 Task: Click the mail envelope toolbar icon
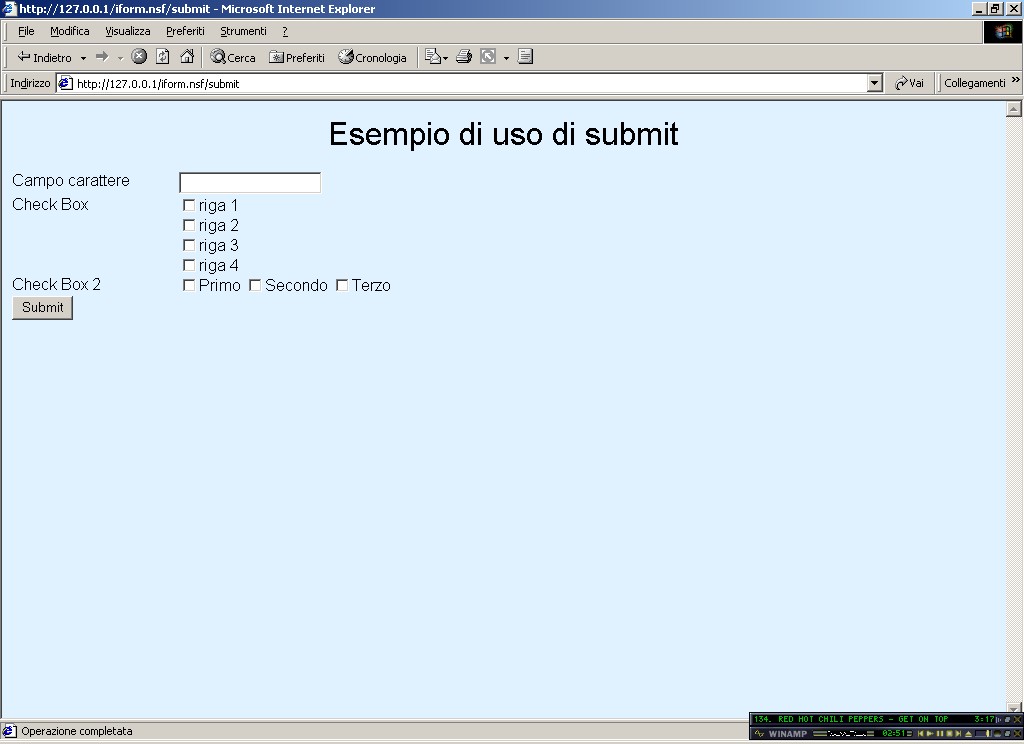tap(433, 57)
